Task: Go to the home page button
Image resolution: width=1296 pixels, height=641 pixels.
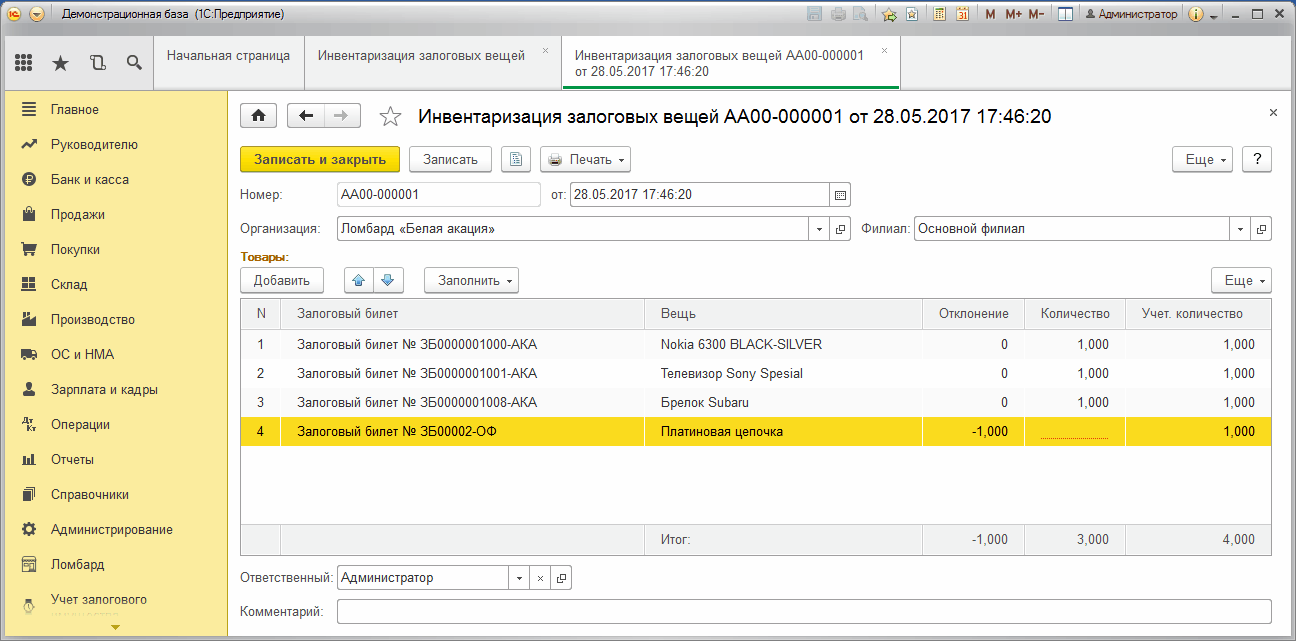Action: click(x=259, y=116)
